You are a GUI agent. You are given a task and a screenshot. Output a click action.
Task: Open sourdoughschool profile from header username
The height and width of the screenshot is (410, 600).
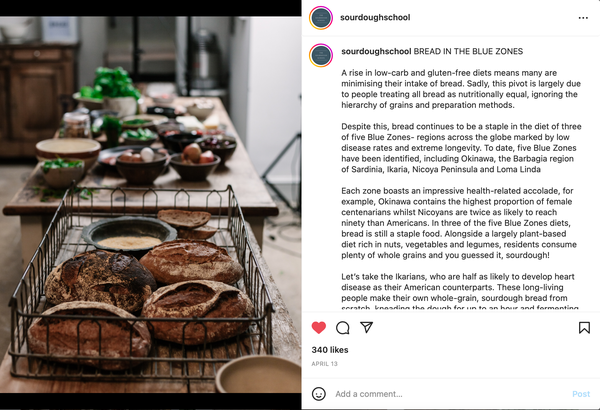click(x=375, y=17)
